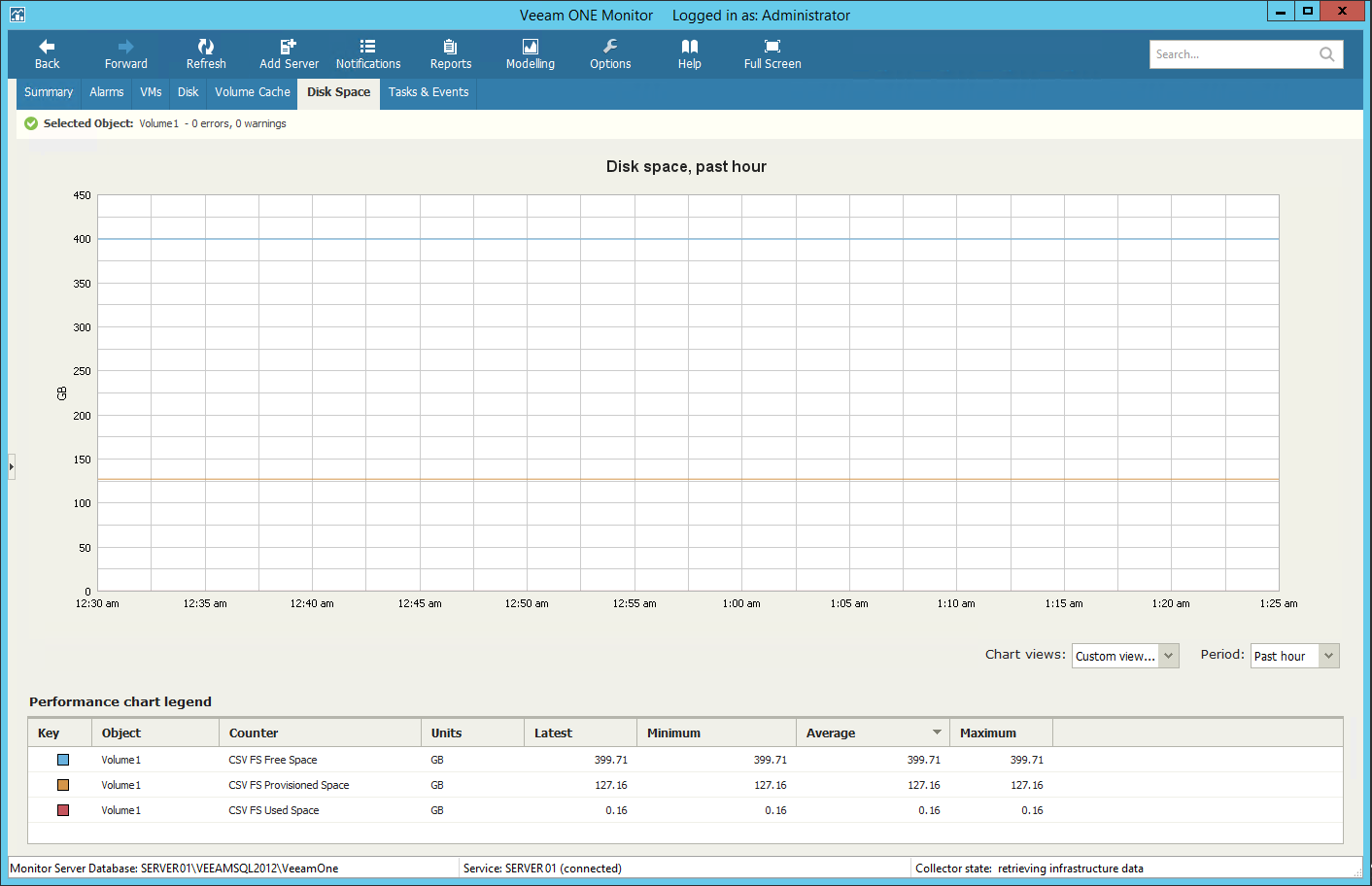
Task: Sort legend by Object column
Action: (154, 733)
